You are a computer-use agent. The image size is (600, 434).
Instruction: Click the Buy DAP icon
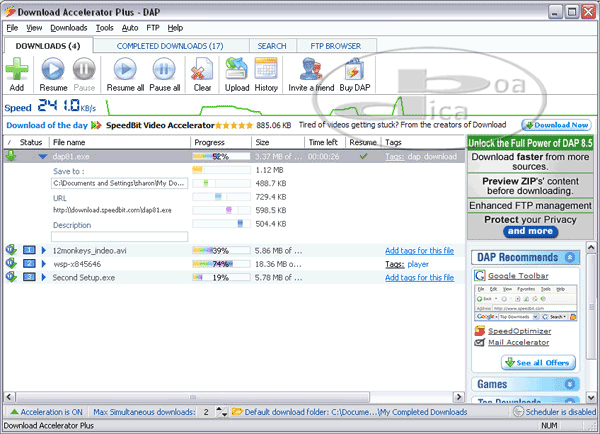[355, 69]
